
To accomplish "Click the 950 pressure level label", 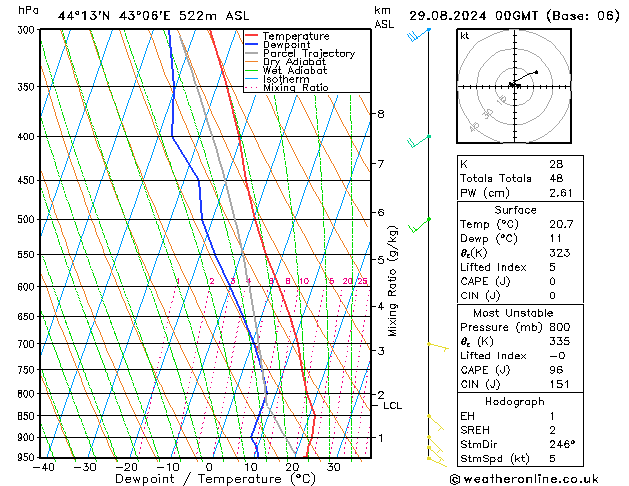I will point(28,458).
